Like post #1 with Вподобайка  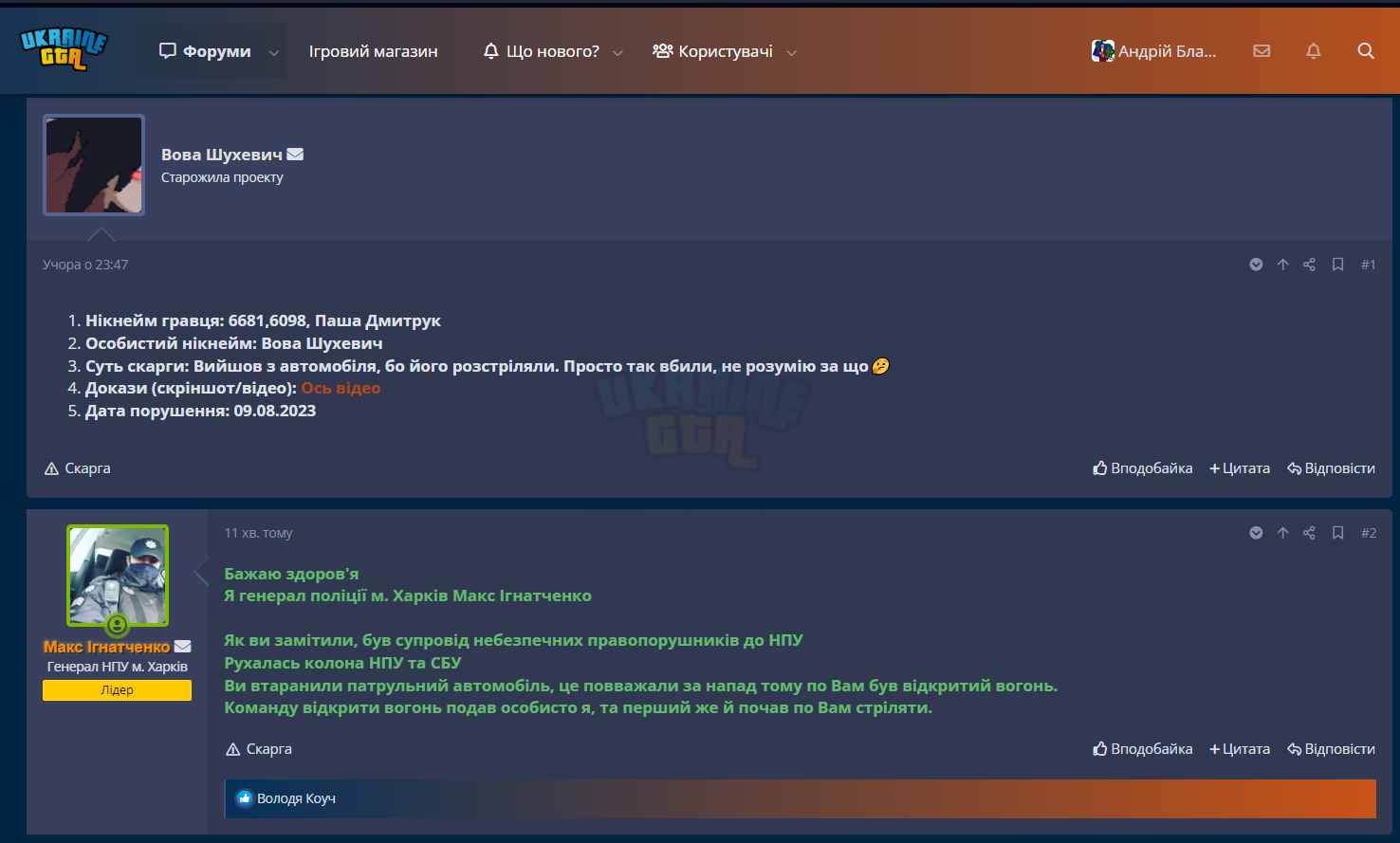pyautogui.click(x=1143, y=468)
